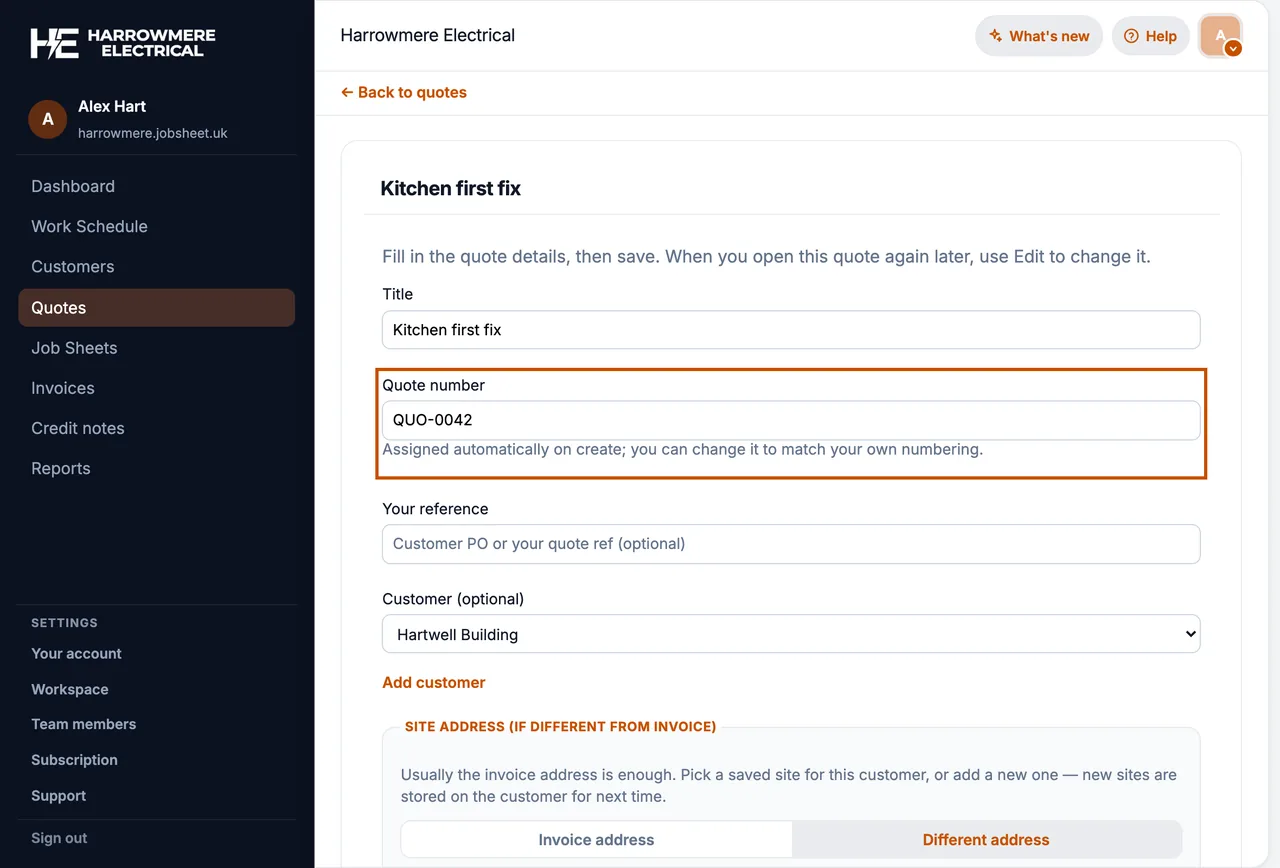
Task: Go back to quotes
Action: [x=404, y=92]
